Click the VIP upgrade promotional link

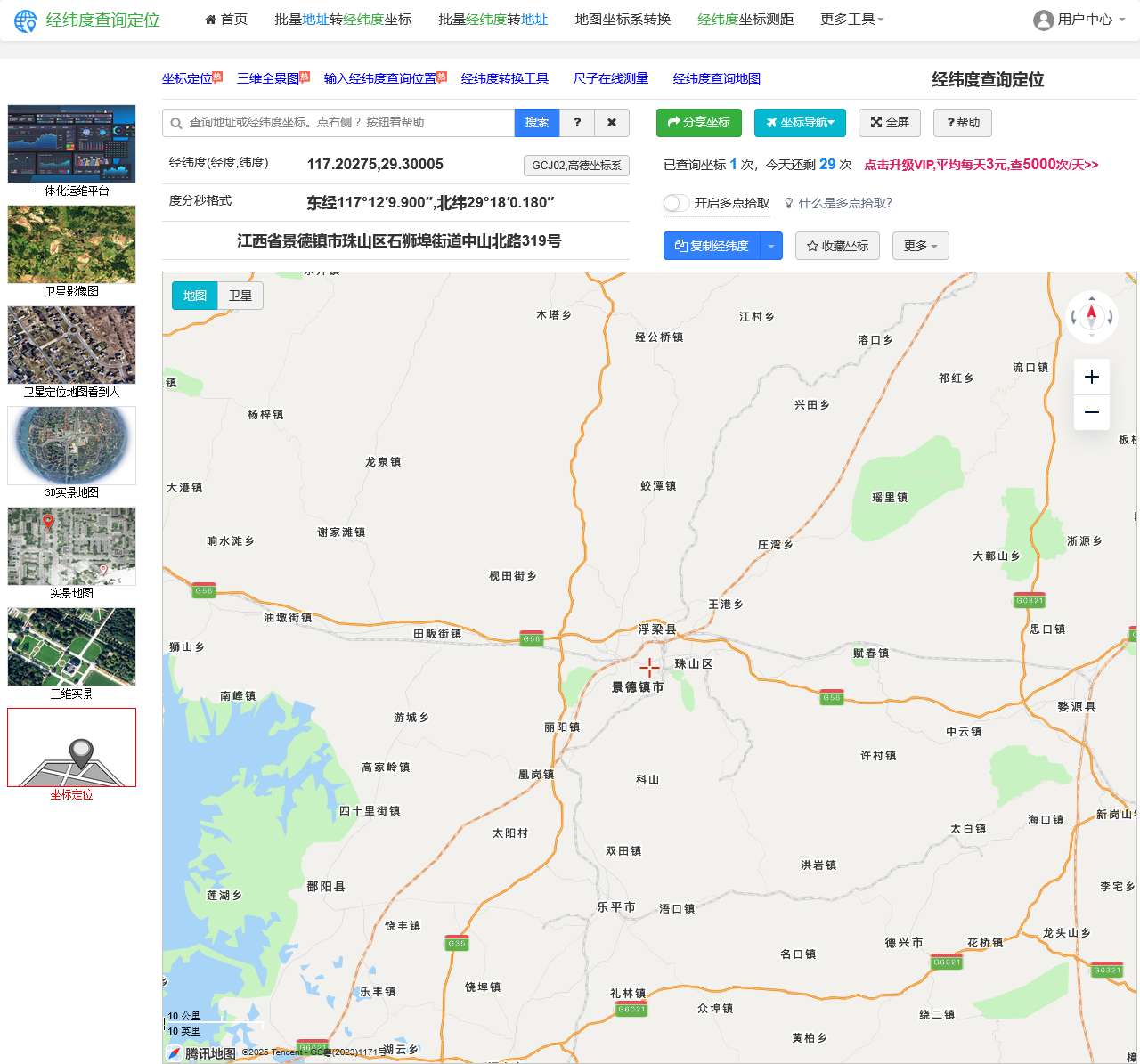(x=981, y=165)
